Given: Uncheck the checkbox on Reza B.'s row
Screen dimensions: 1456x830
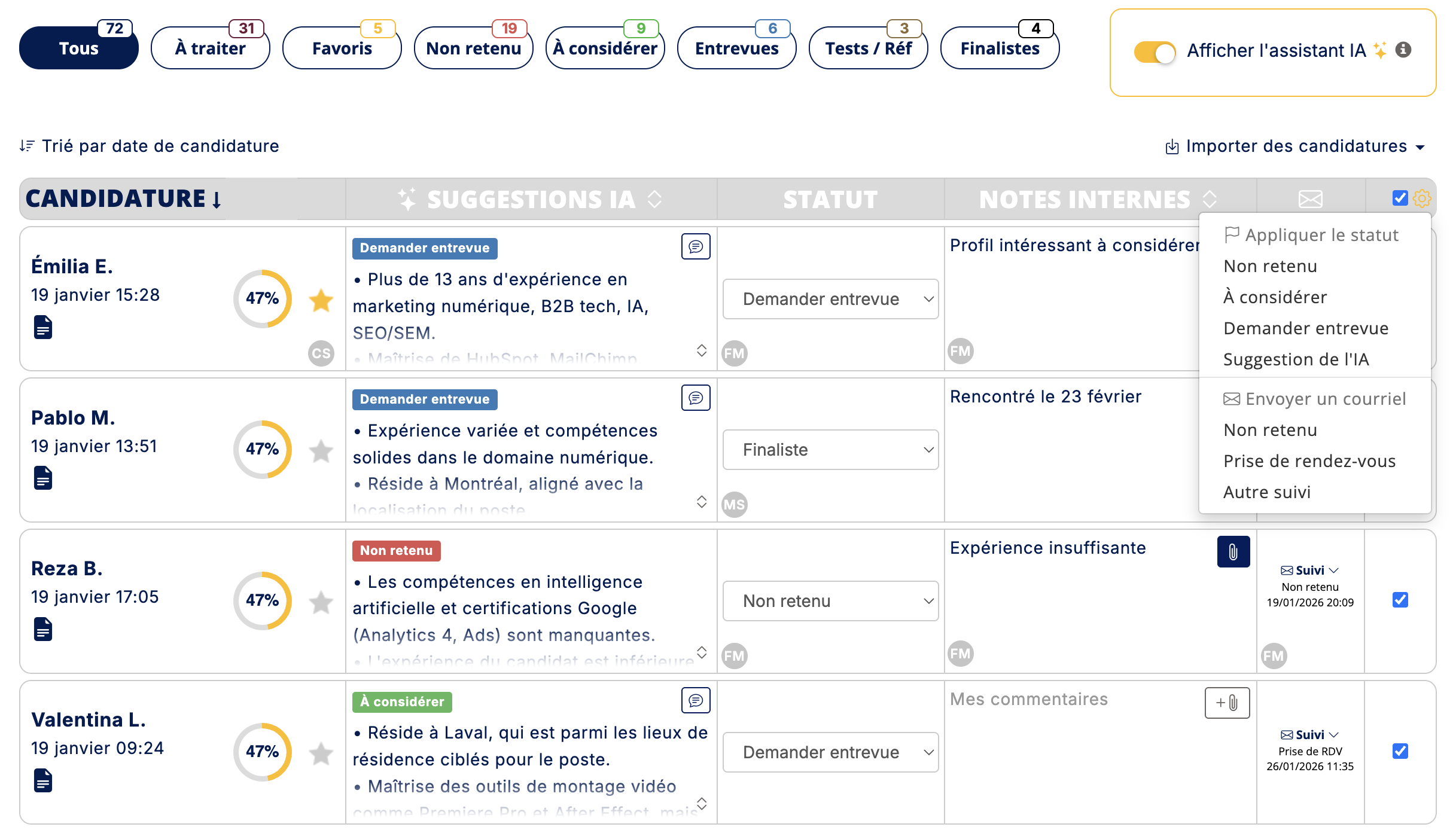Looking at the screenshot, I should point(1399,600).
